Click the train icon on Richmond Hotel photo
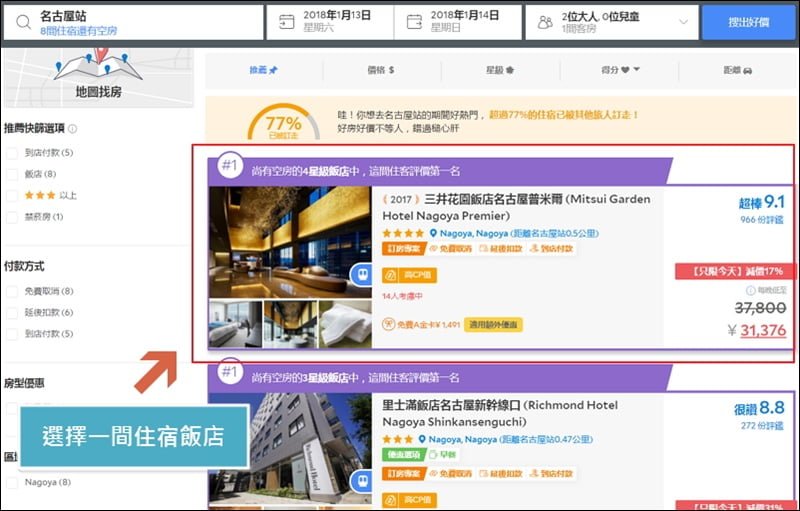The height and width of the screenshot is (511, 800). pyautogui.click(x=362, y=482)
